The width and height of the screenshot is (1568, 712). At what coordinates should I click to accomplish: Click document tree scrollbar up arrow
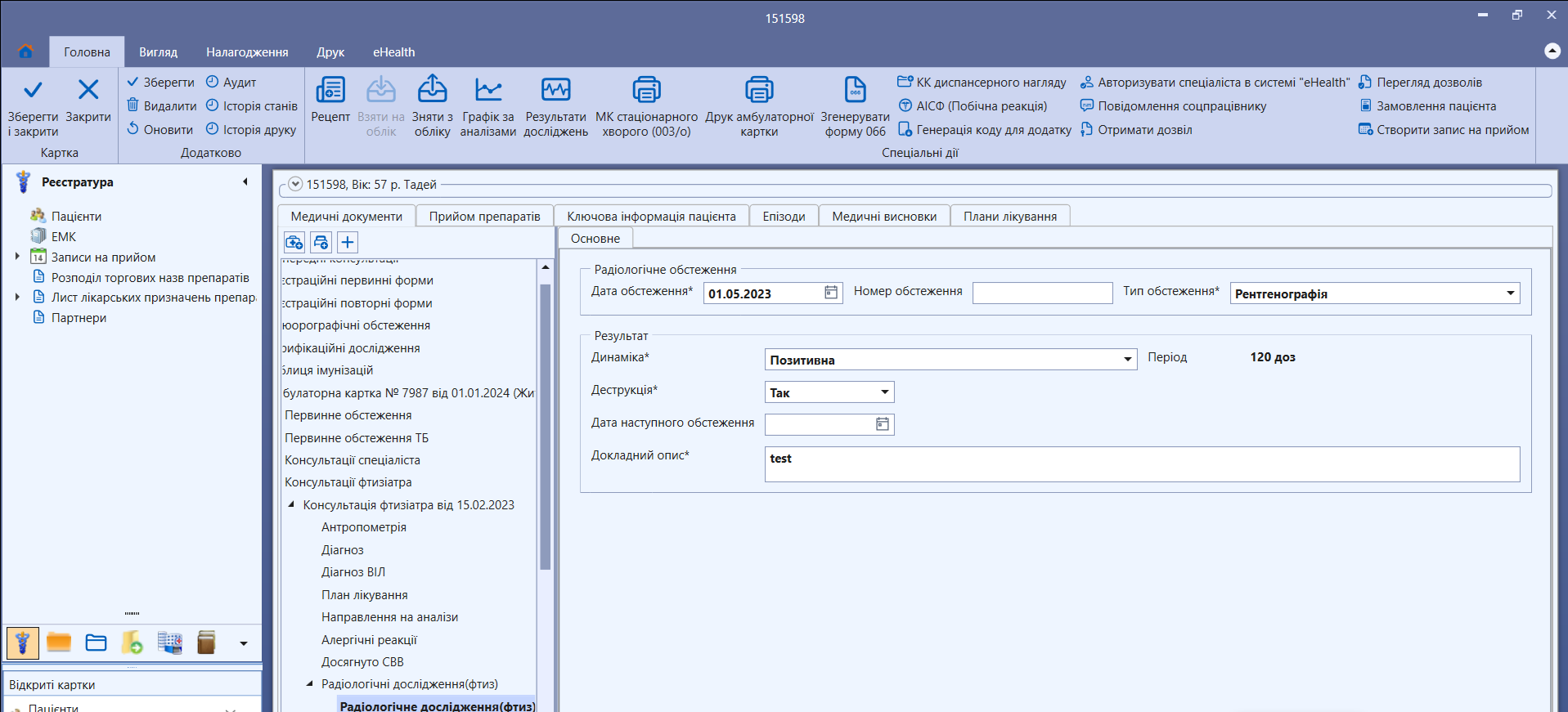[546, 267]
